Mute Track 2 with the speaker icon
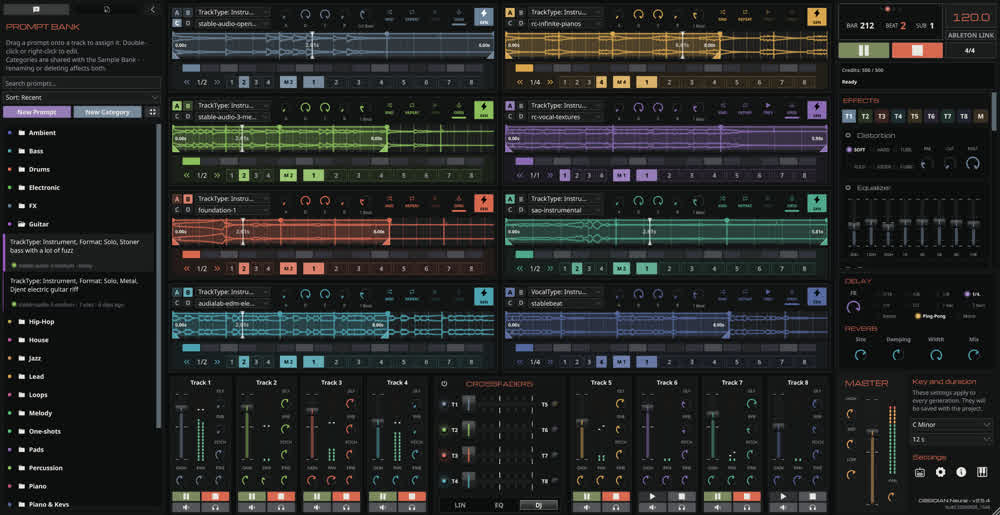Screen dimensions: 1000x515 (252, 507)
